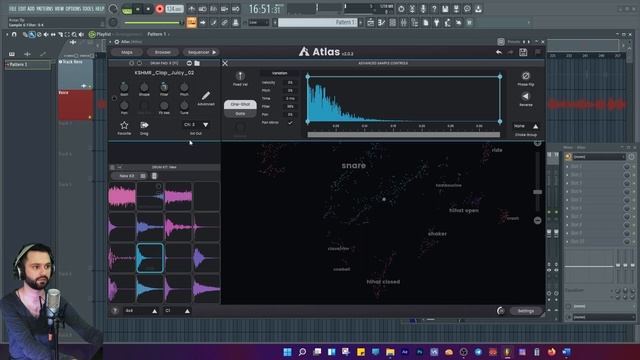Click the waveform scrollbar under the sample
This screenshot has width=640, height=360.
click(403, 134)
